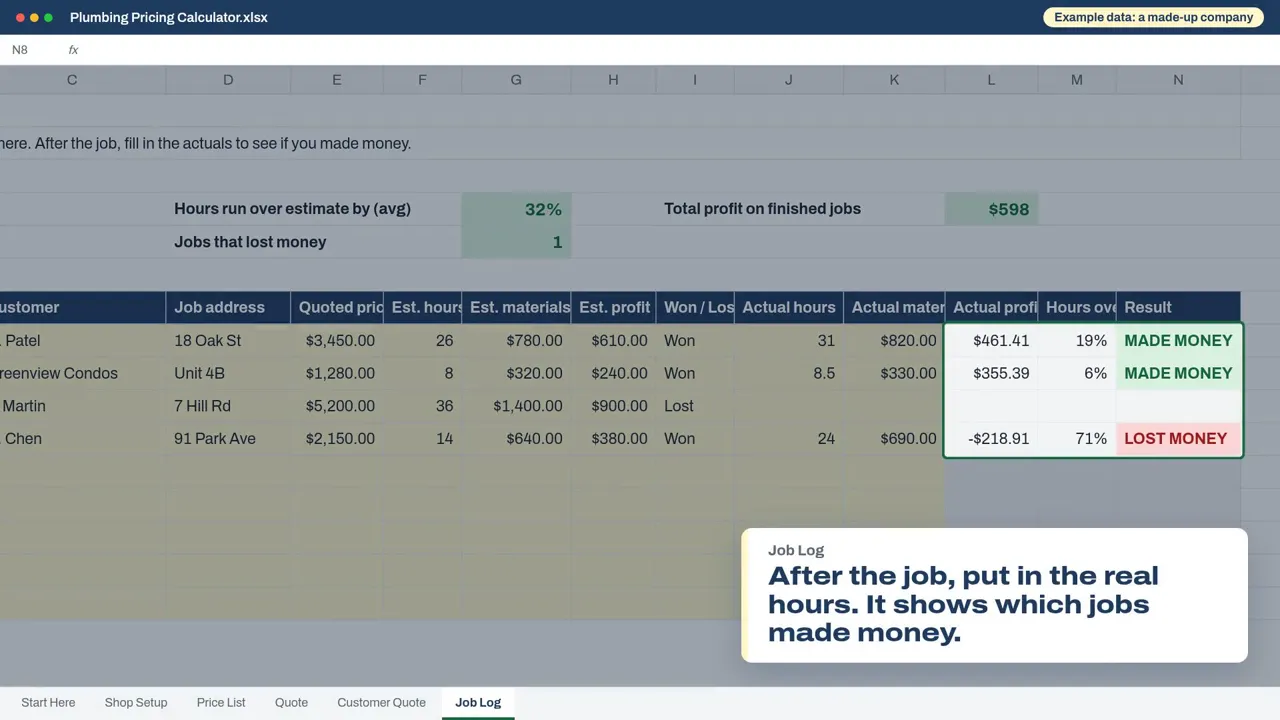Click the 71% hours over cell
This screenshot has height=720, width=1280.
[x=1077, y=438]
